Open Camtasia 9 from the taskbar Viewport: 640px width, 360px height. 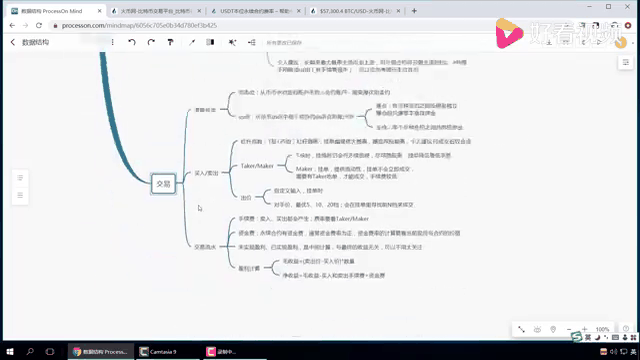(158, 351)
